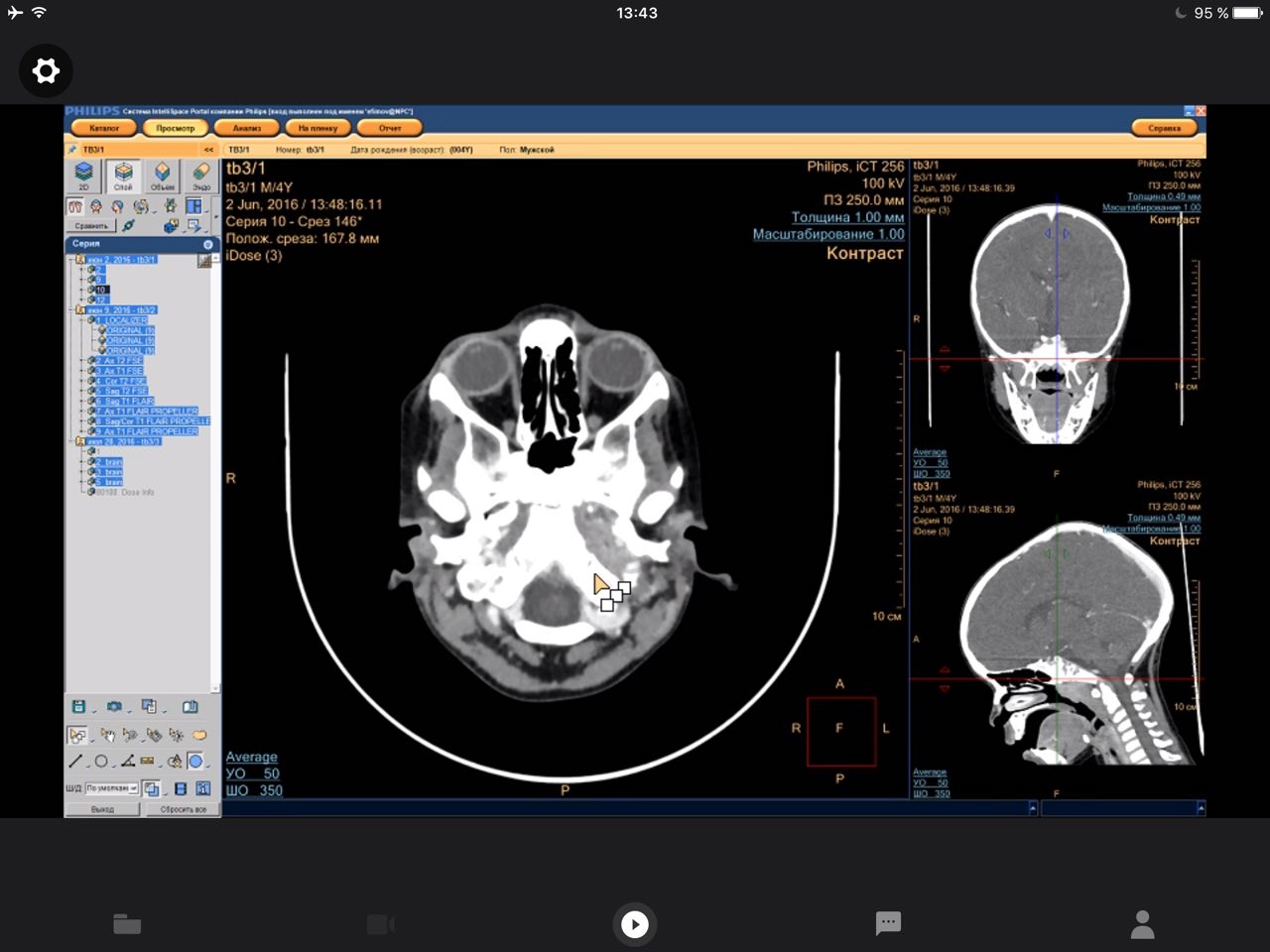Click the link icon beside Сравнить
The height and width of the screenshot is (952, 1270).
coord(129,224)
